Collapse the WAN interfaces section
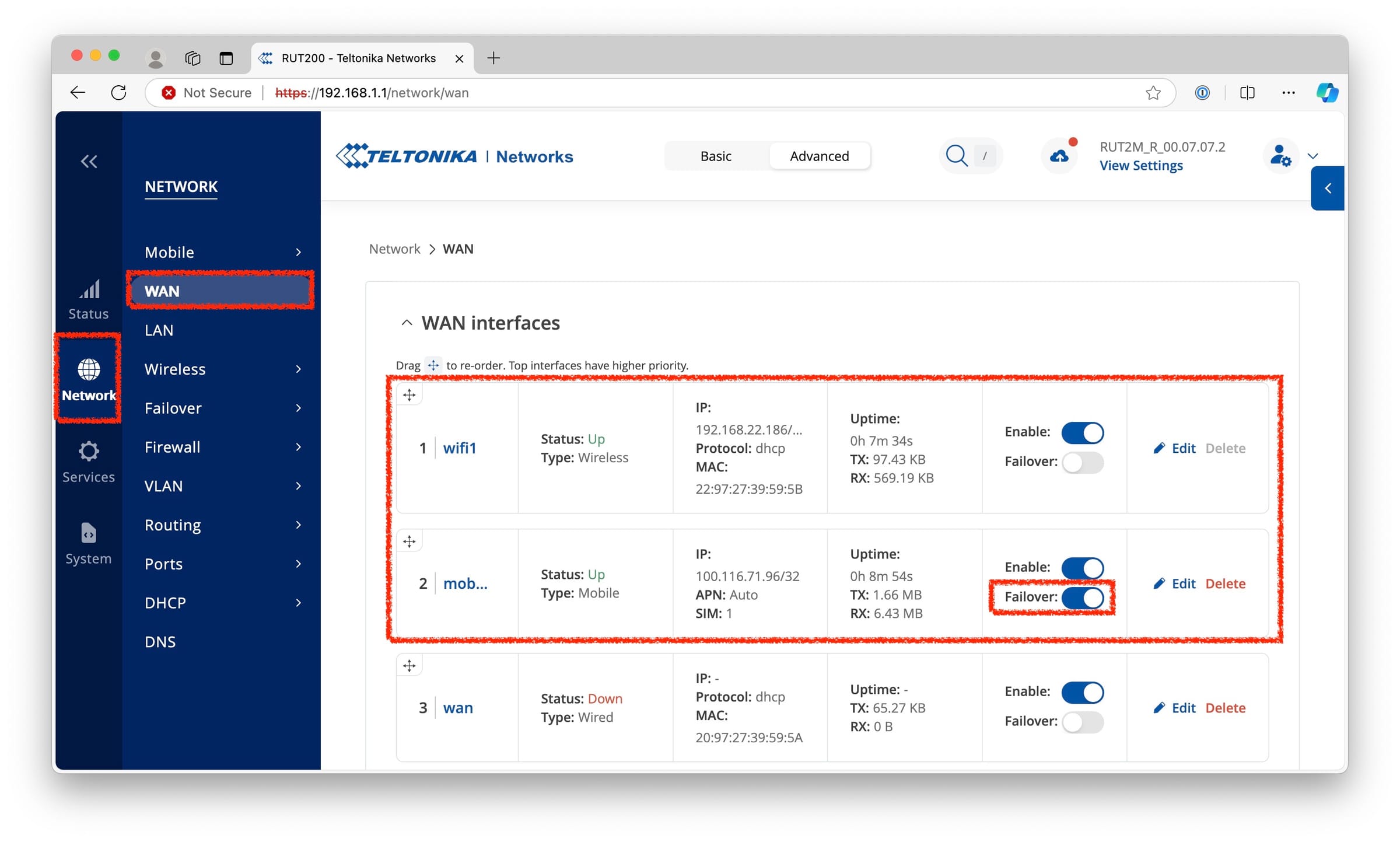The image size is (1400, 842). coord(407,323)
